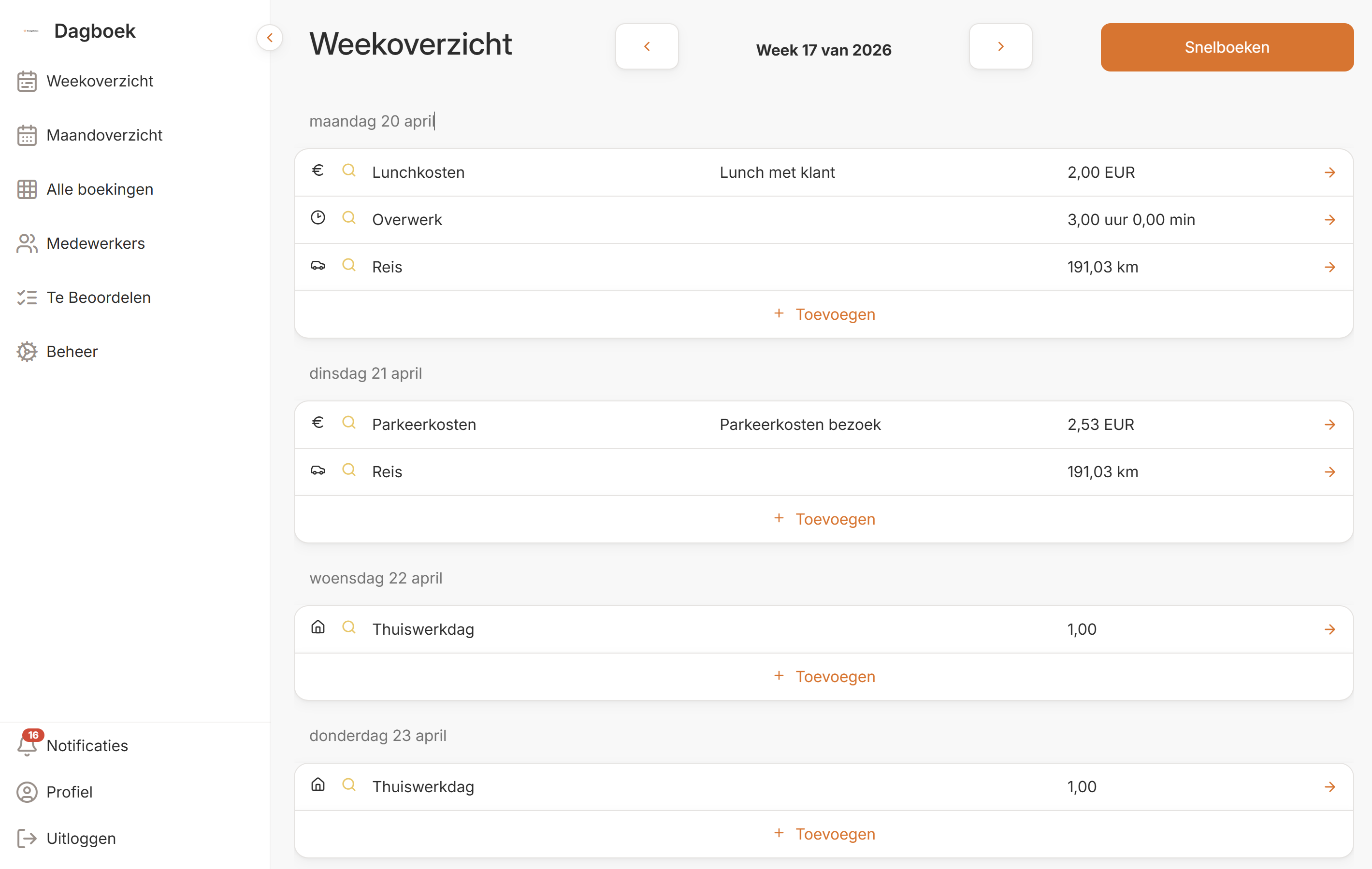
Task: Click the Snelboeken button
Action: tap(1227, 47)
